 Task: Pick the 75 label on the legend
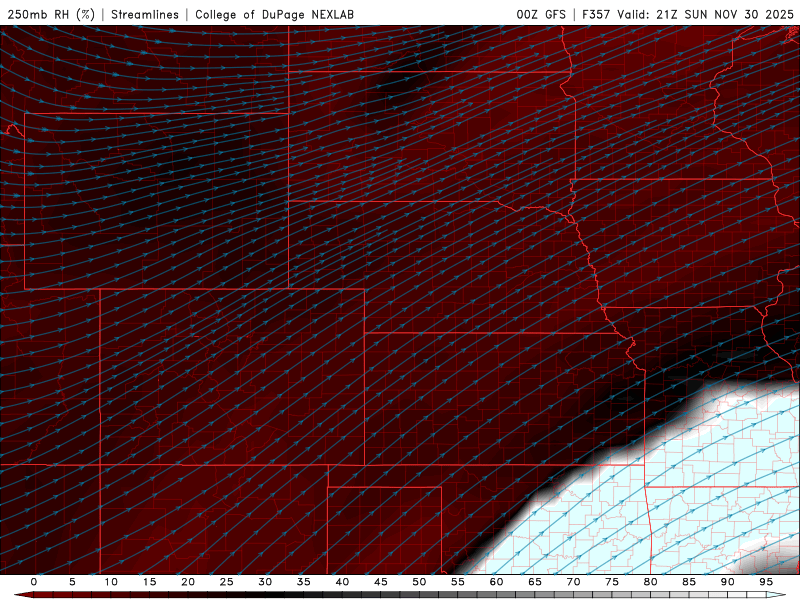pyautogui.click(x=612, y=582)
